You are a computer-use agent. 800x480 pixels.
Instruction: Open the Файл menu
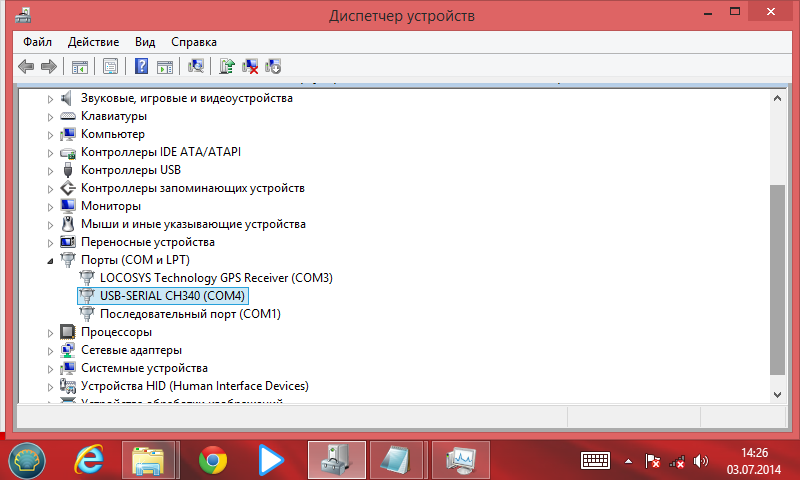pos(37,42)
